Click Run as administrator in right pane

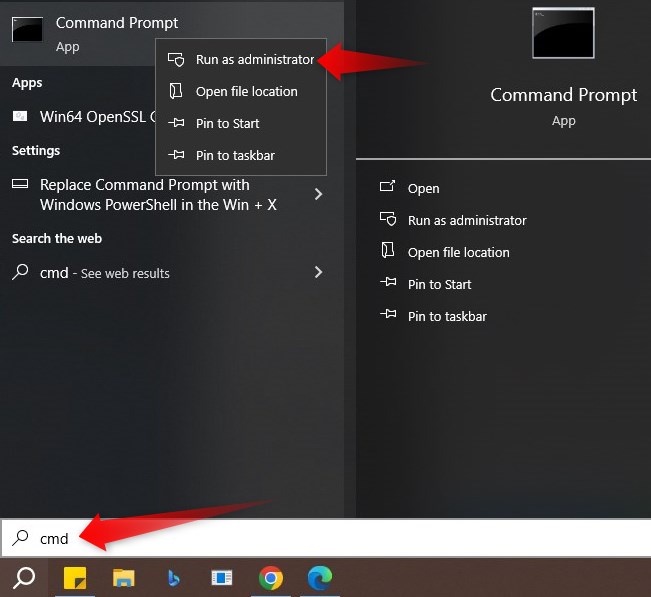466,221
